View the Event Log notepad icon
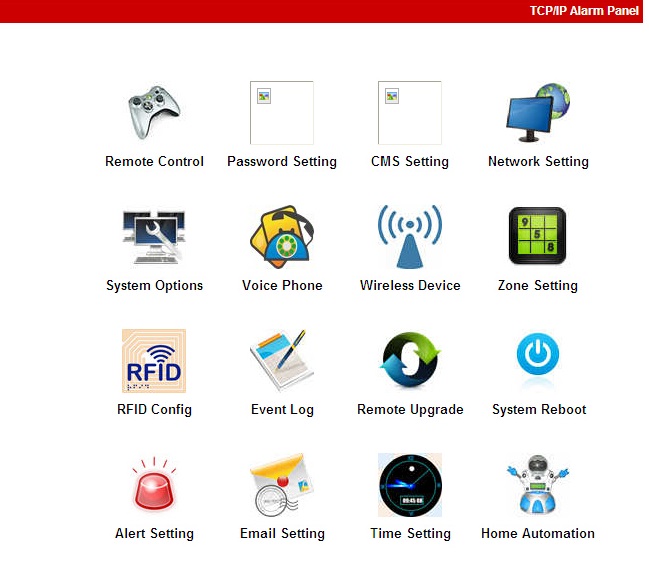649x570 pixels. 282,361
